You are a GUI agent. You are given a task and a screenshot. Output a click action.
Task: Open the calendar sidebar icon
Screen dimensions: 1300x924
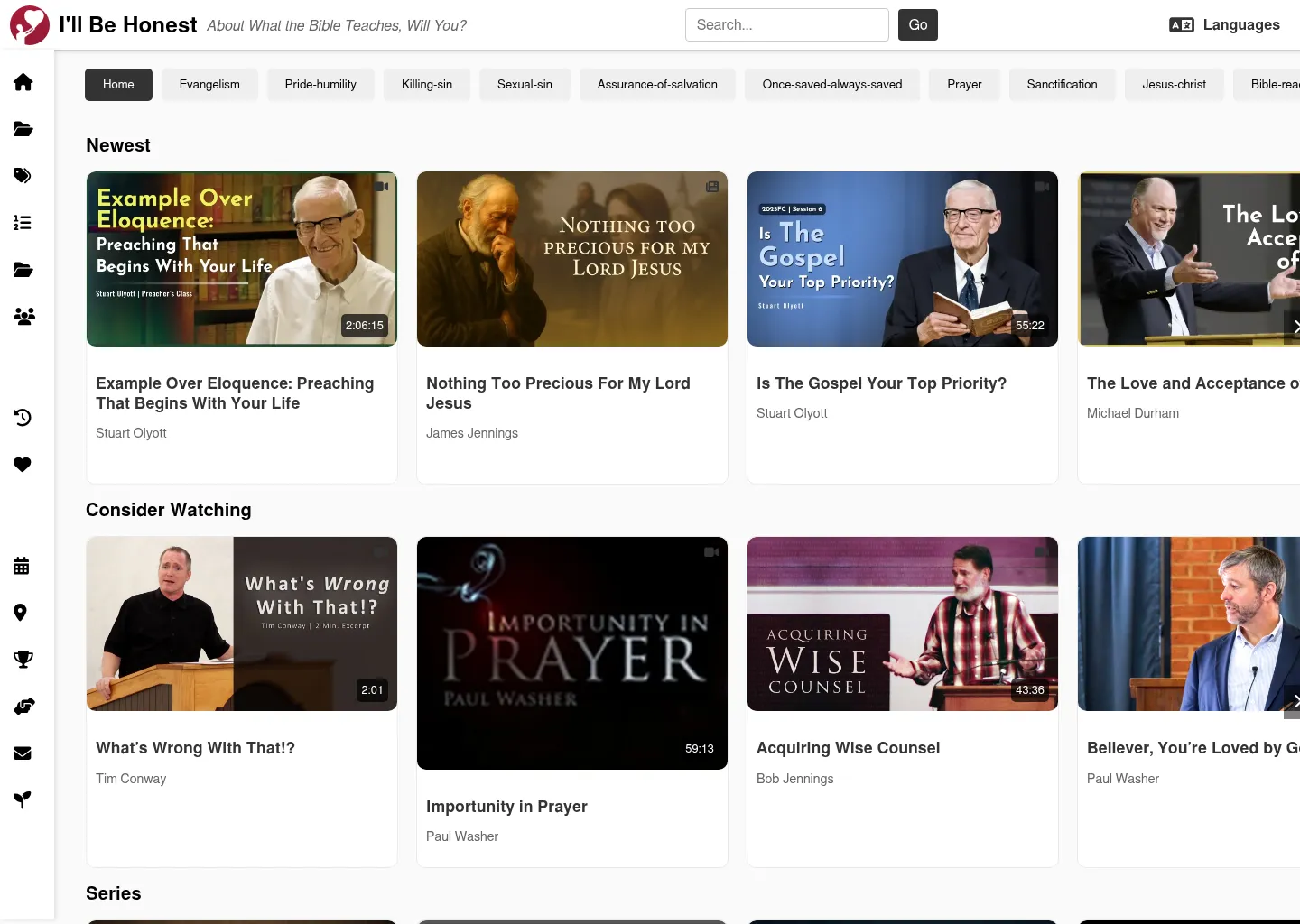(22, 566)
